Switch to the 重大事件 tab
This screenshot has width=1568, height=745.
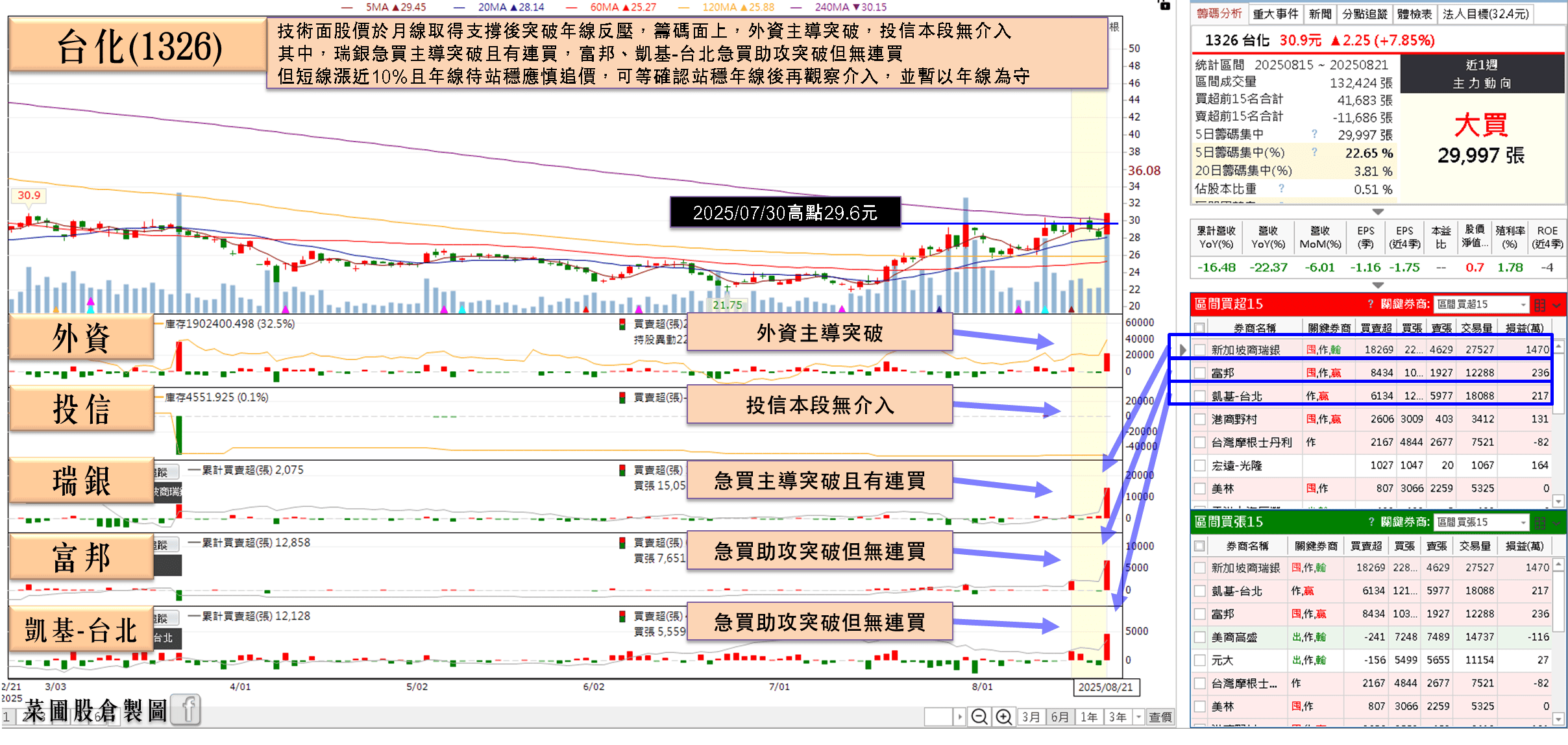pyautogui.click(x=1275, y=14)
